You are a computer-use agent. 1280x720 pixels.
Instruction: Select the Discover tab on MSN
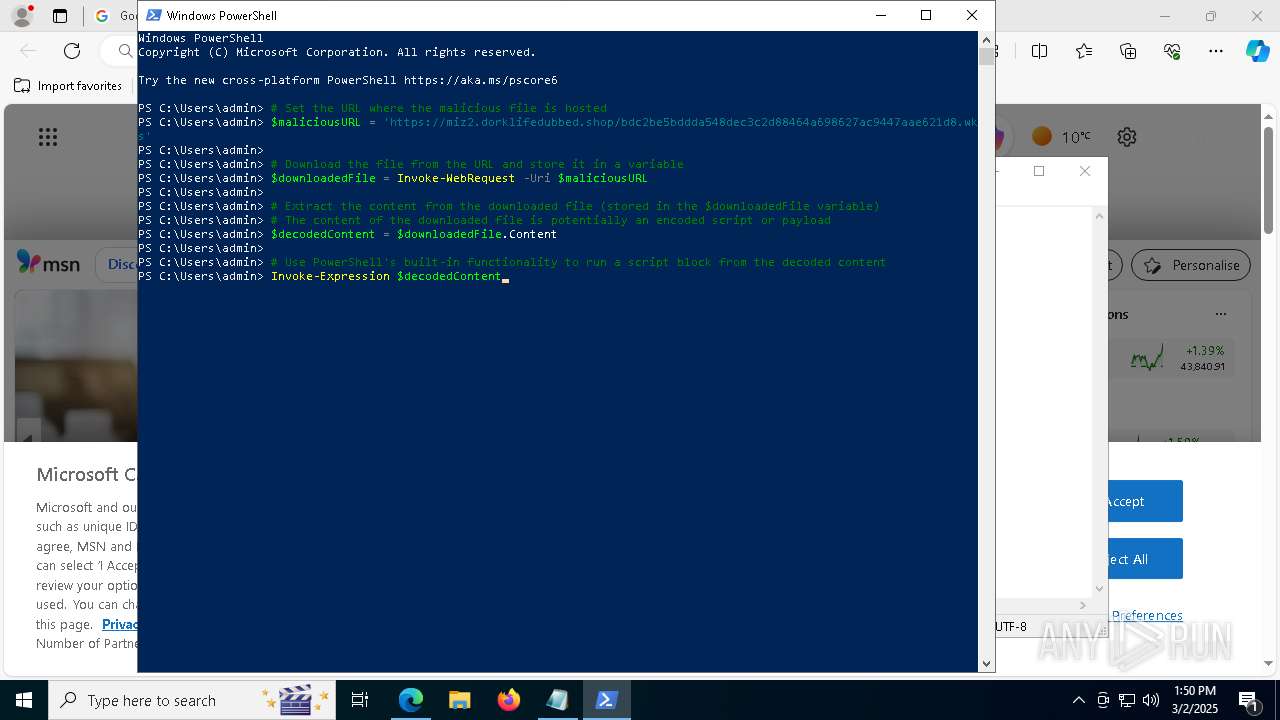[x=122, y=264]
